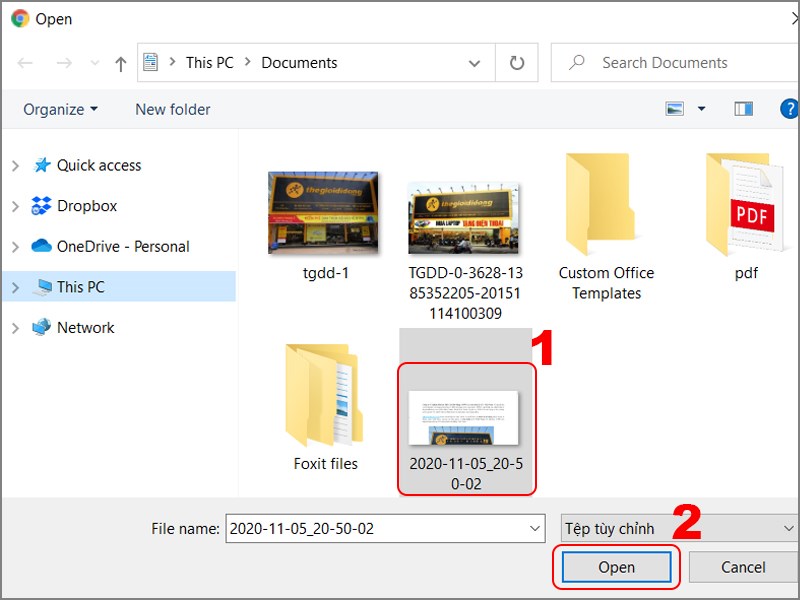The height and width of the screenshot is (600, 800).
Task: Change the view layout icon
Action: point(674,109)
